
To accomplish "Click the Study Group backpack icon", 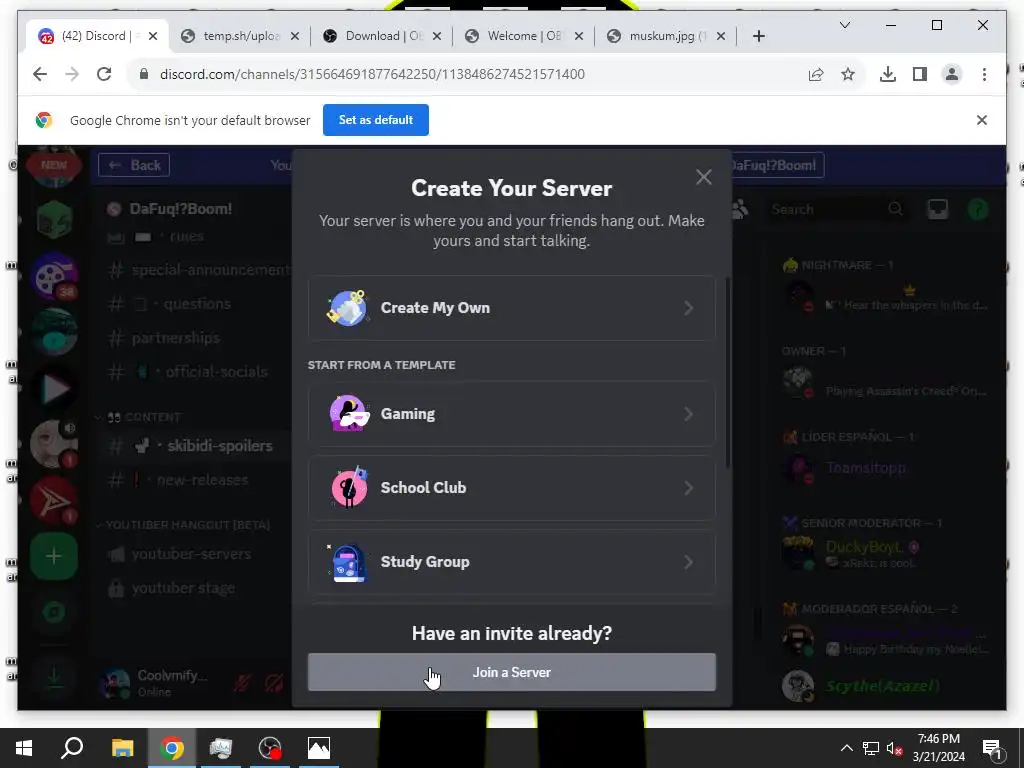I will click(347, 562).
